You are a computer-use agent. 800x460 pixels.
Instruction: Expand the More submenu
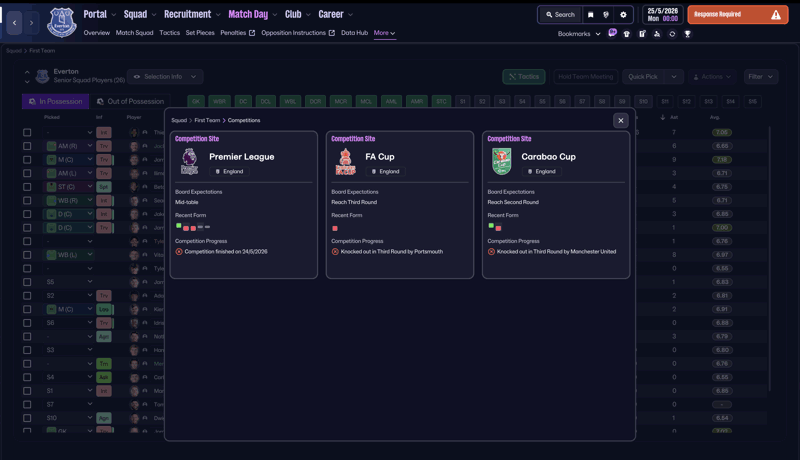[x=384, y=33]
